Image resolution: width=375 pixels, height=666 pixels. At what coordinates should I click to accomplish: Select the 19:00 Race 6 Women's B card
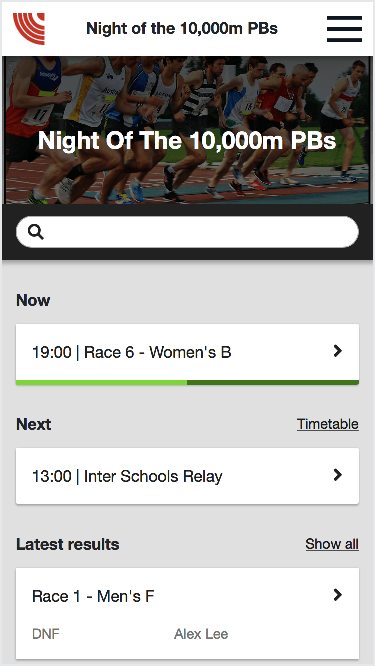[x=187, y=352]
